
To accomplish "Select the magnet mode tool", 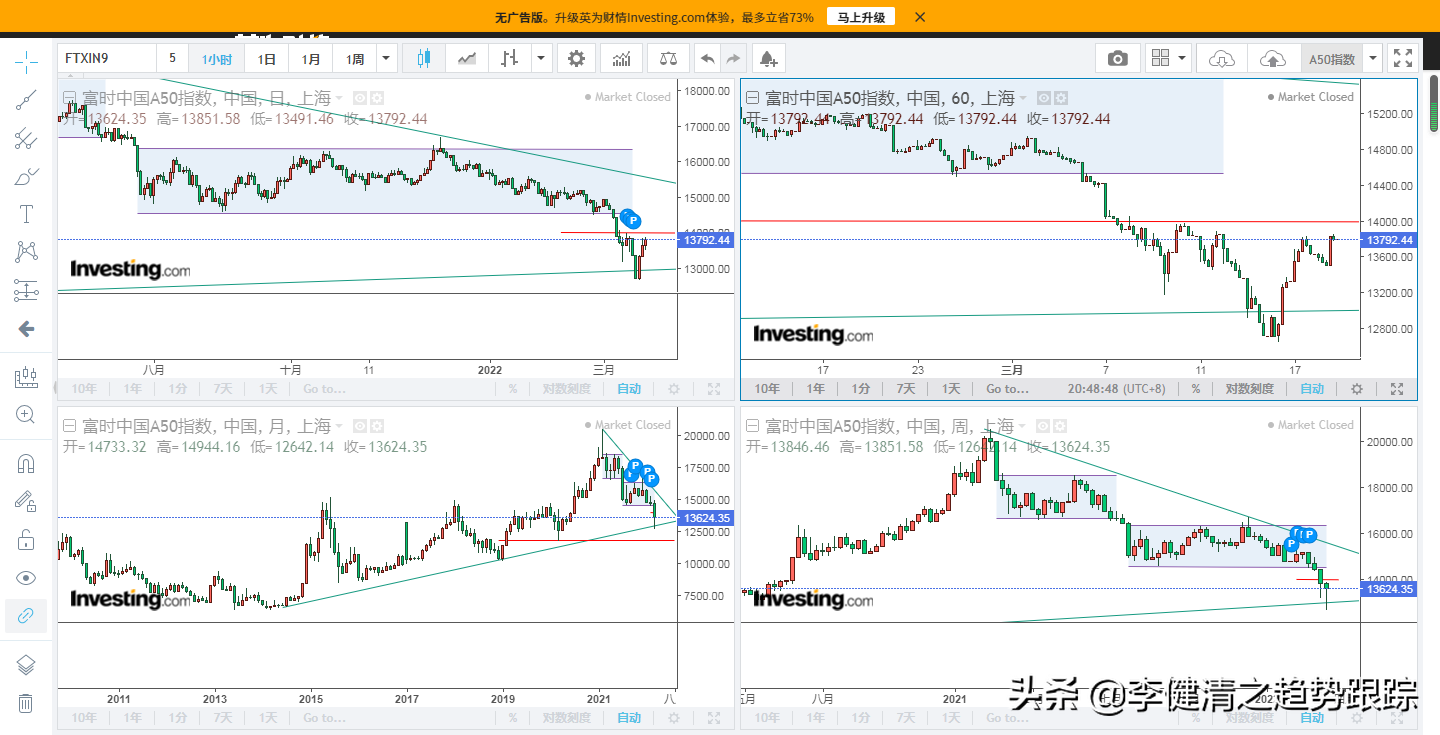I will (26, 464).
